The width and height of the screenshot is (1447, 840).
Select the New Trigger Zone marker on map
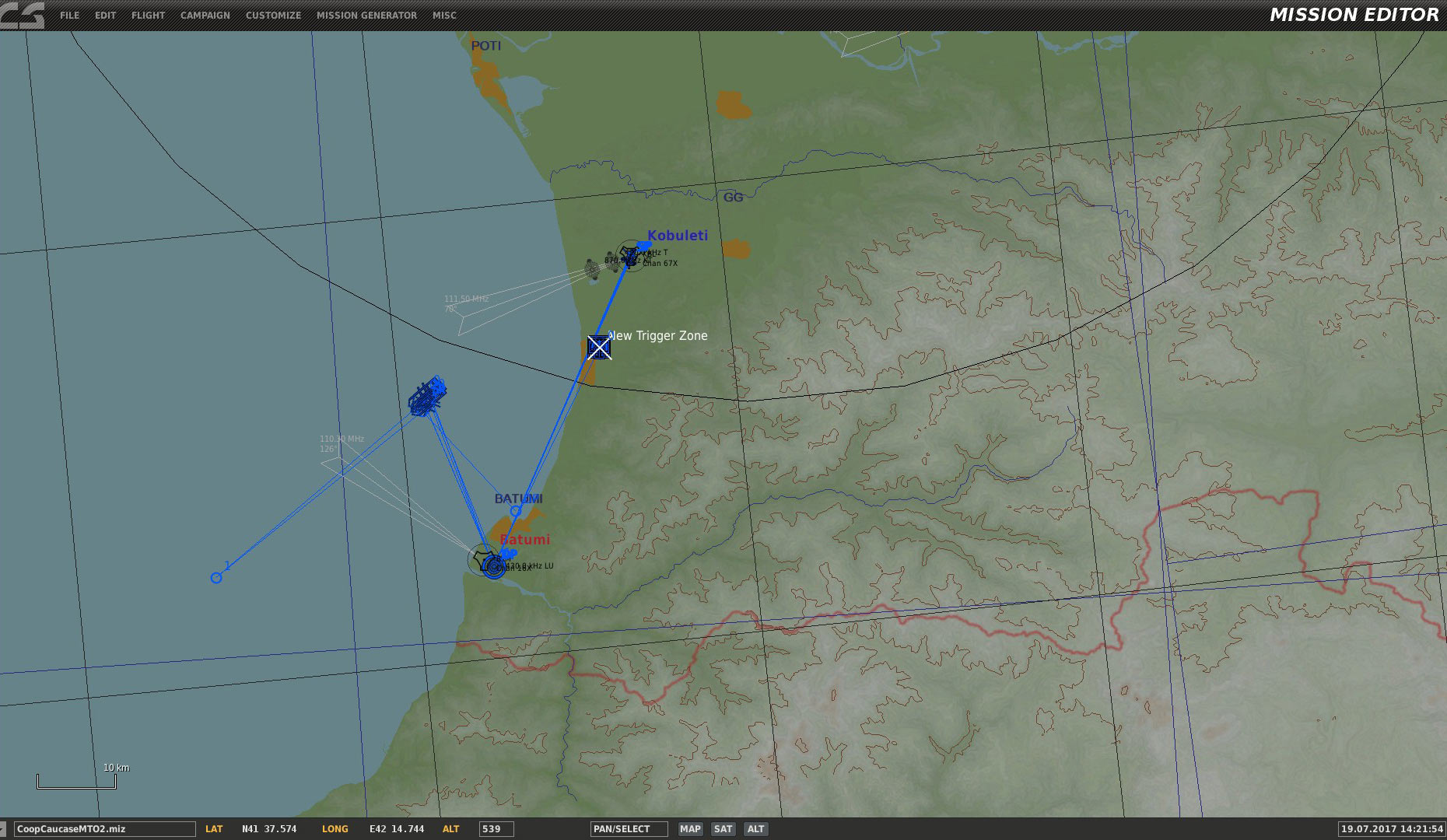tap(599, 347)
